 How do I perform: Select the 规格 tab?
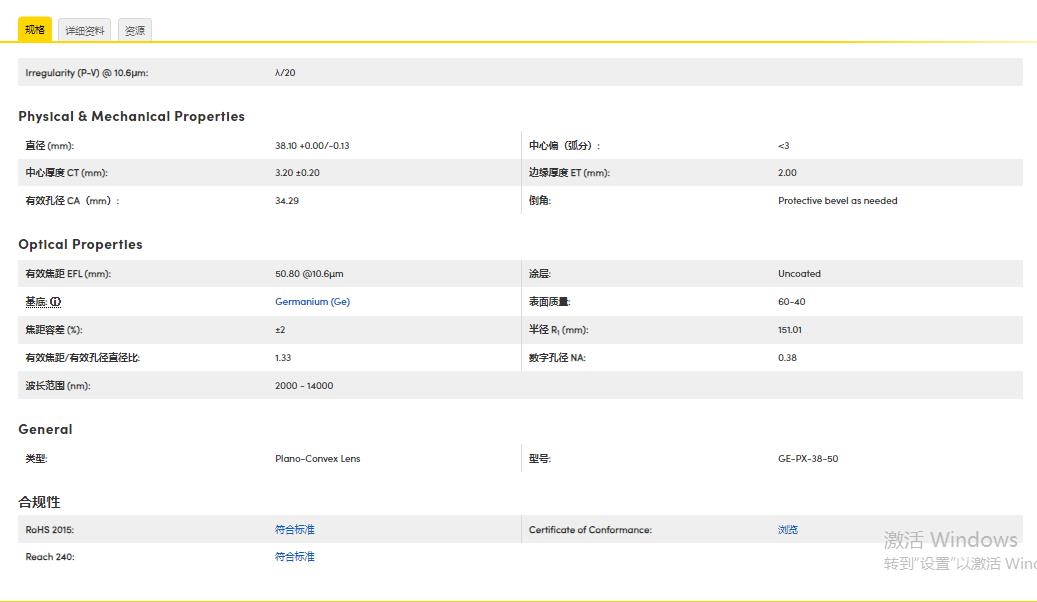coord(35,30)
